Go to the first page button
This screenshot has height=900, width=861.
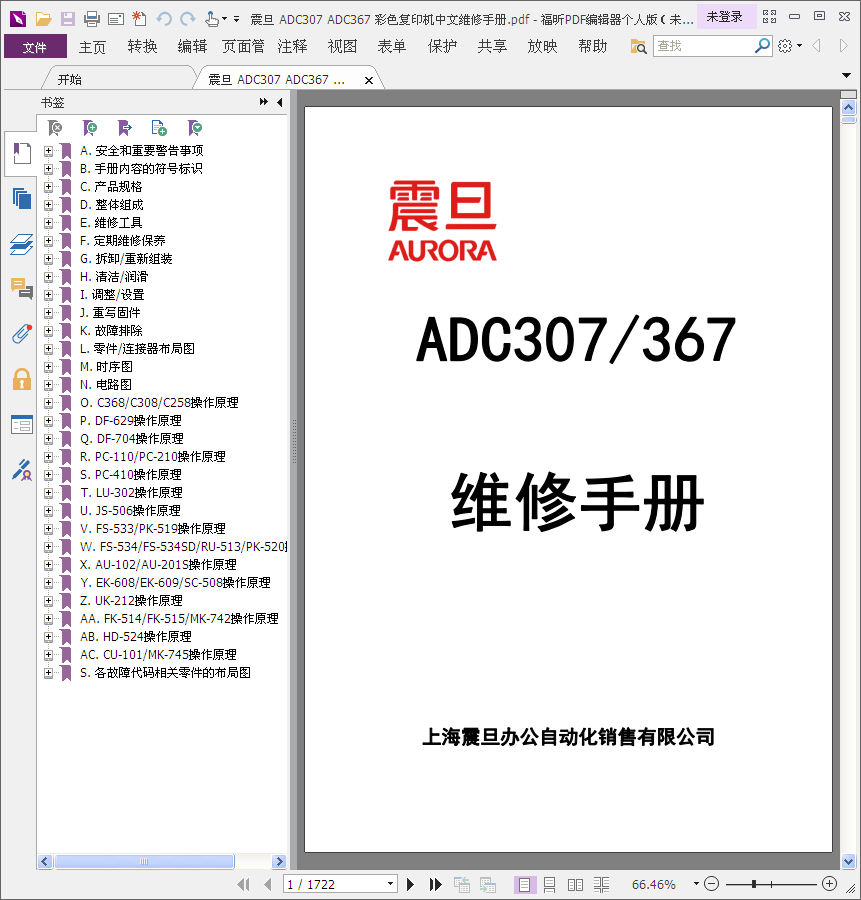243,885
